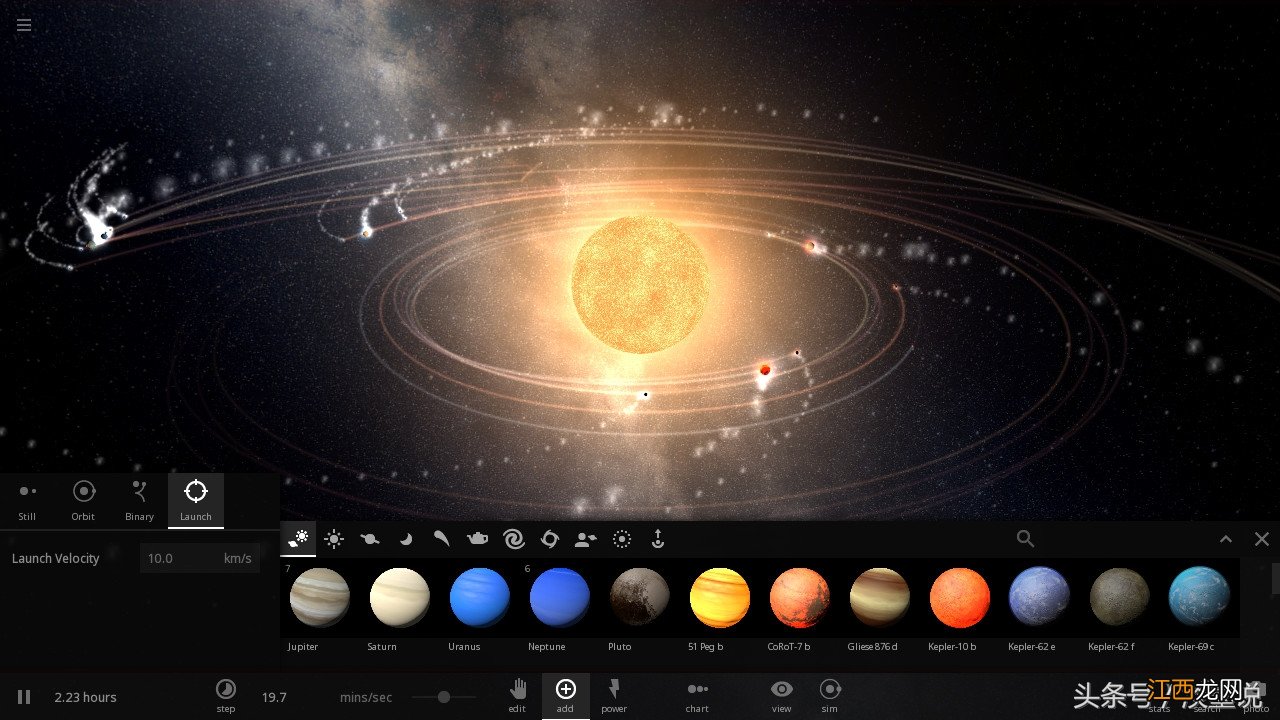Open the crescent moon category
The image size is (1280, 720).
click(x=406, y=539)
